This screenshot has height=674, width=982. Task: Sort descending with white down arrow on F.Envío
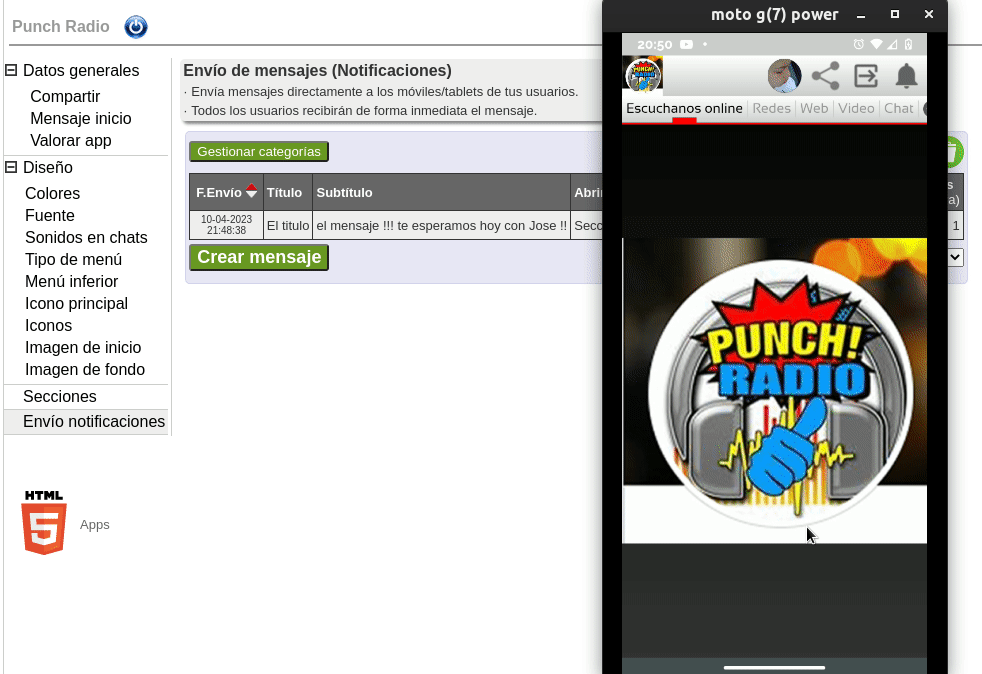tap(251, 195)
